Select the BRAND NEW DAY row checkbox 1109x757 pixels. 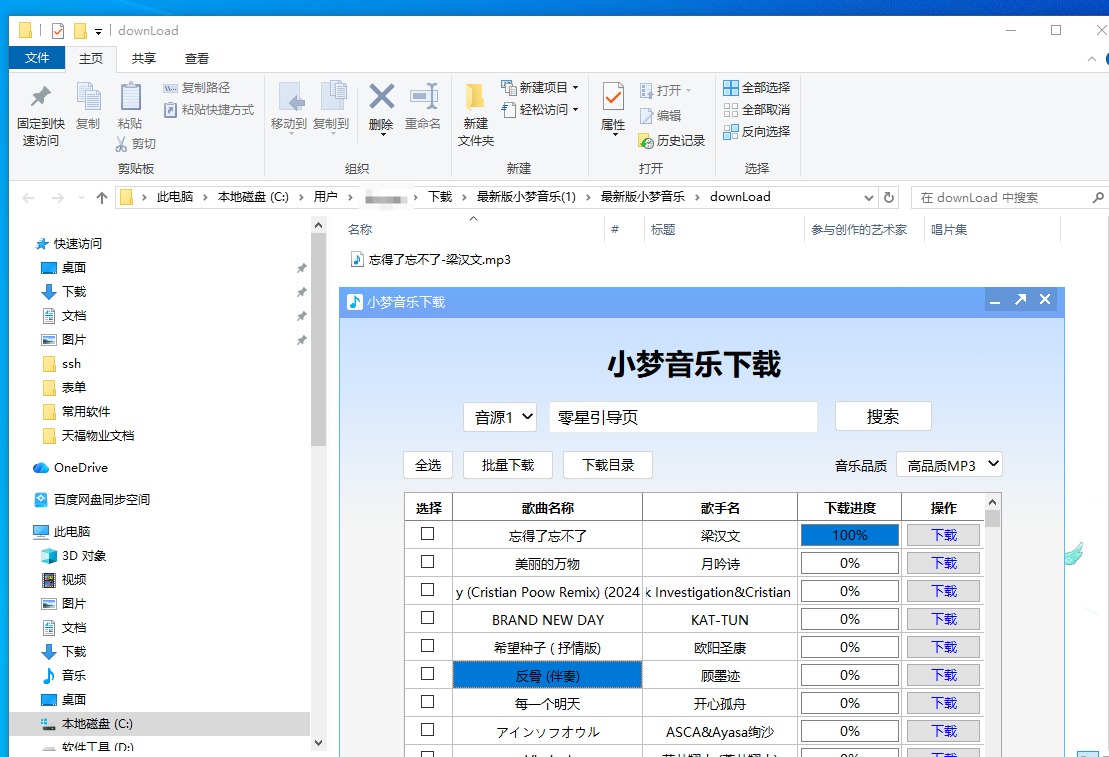coord(428,618)
